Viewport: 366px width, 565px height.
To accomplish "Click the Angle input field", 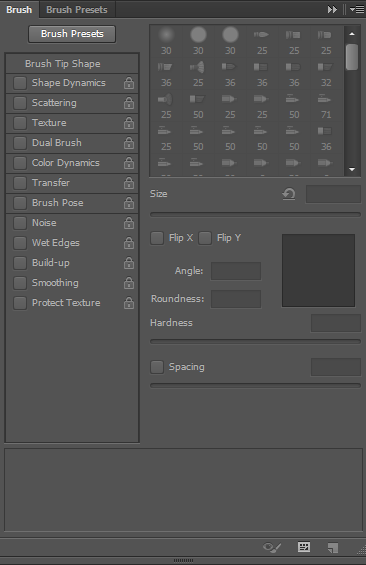I will pyautogui.click(x=236, y=271).
